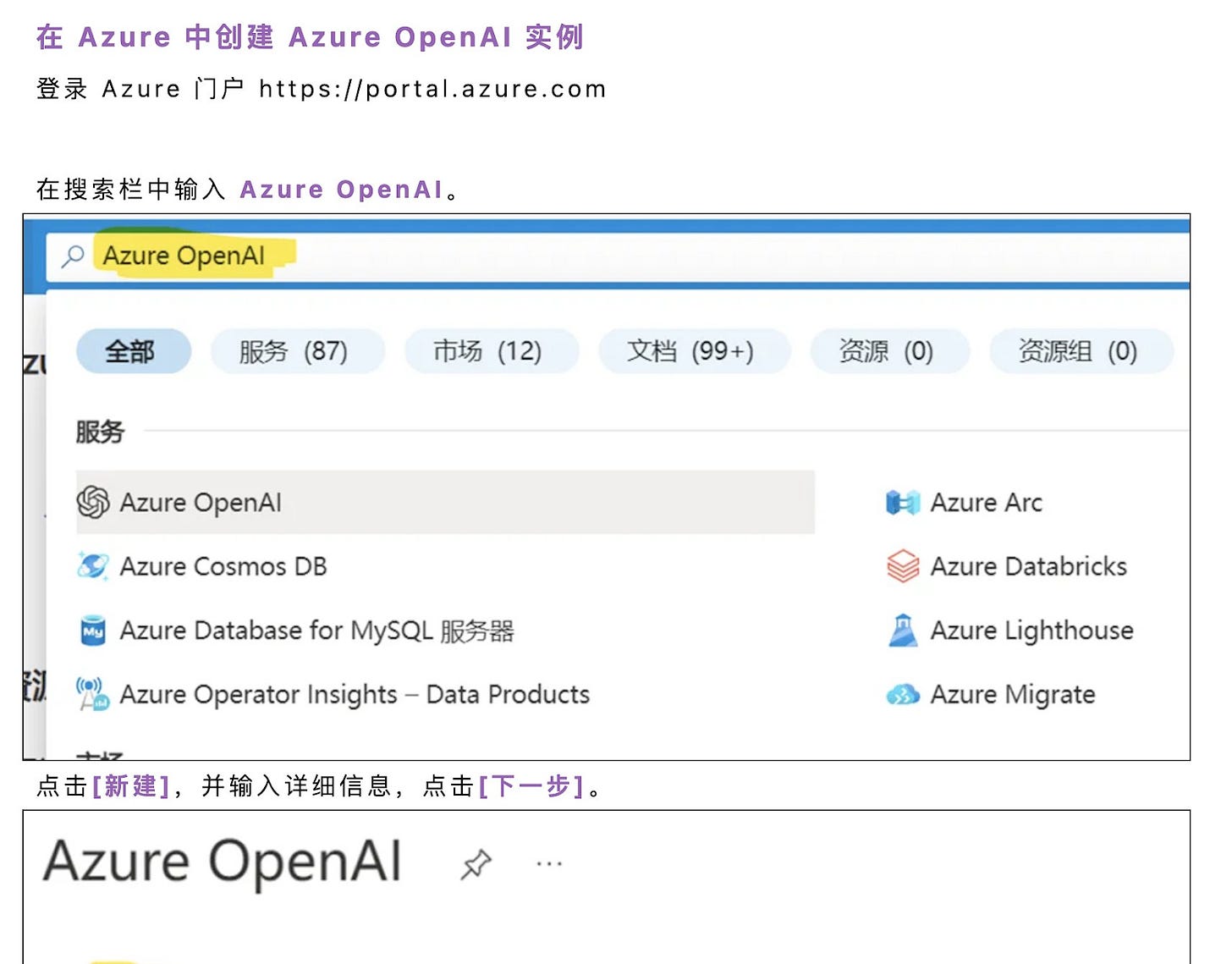
Task: Select the 全部 filter tab
Action: pyautogui.click(x=134, y=351)
